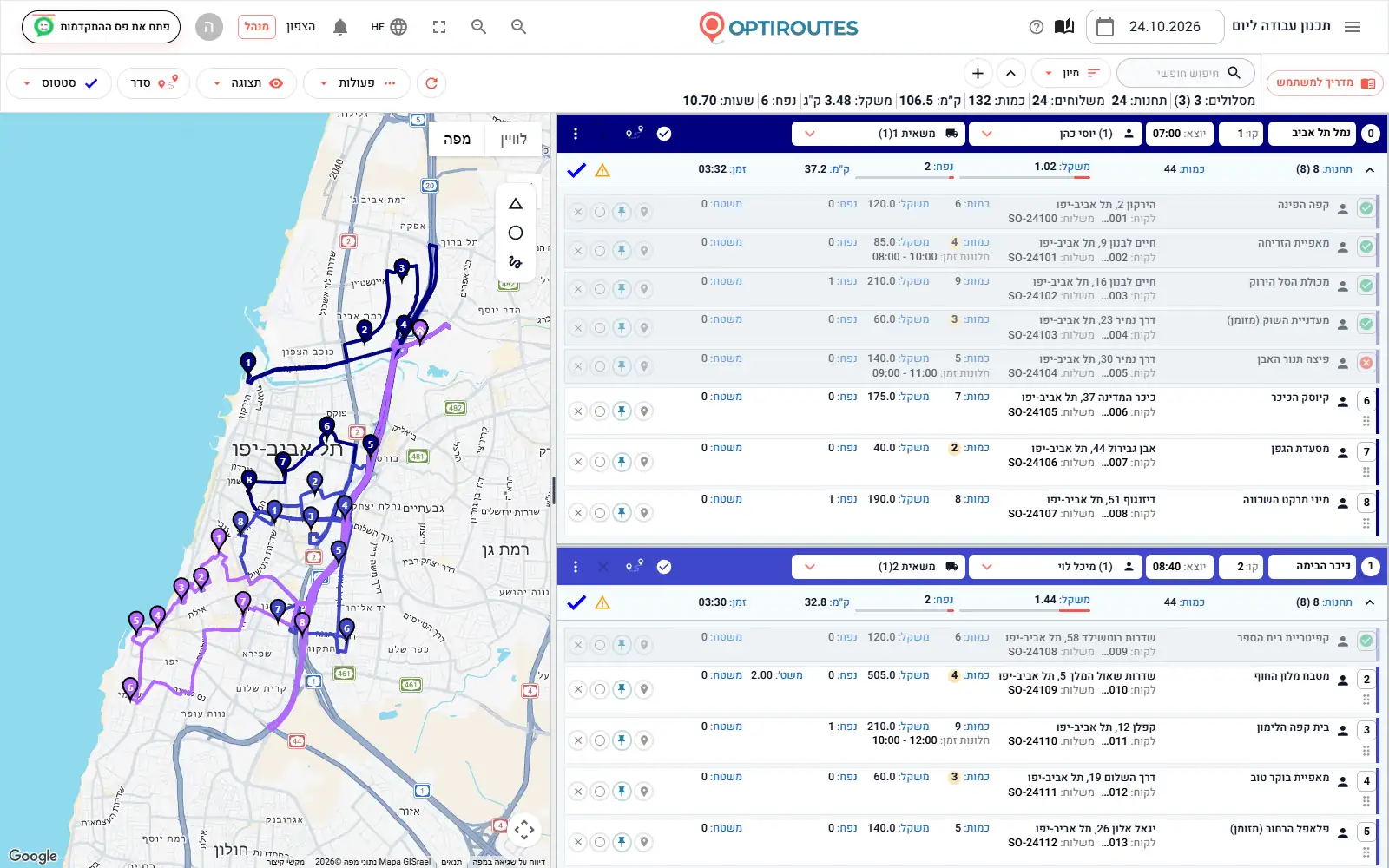Open the hamburger main menu
The width and height of the screenshot is (1389, 868).
1352,27
